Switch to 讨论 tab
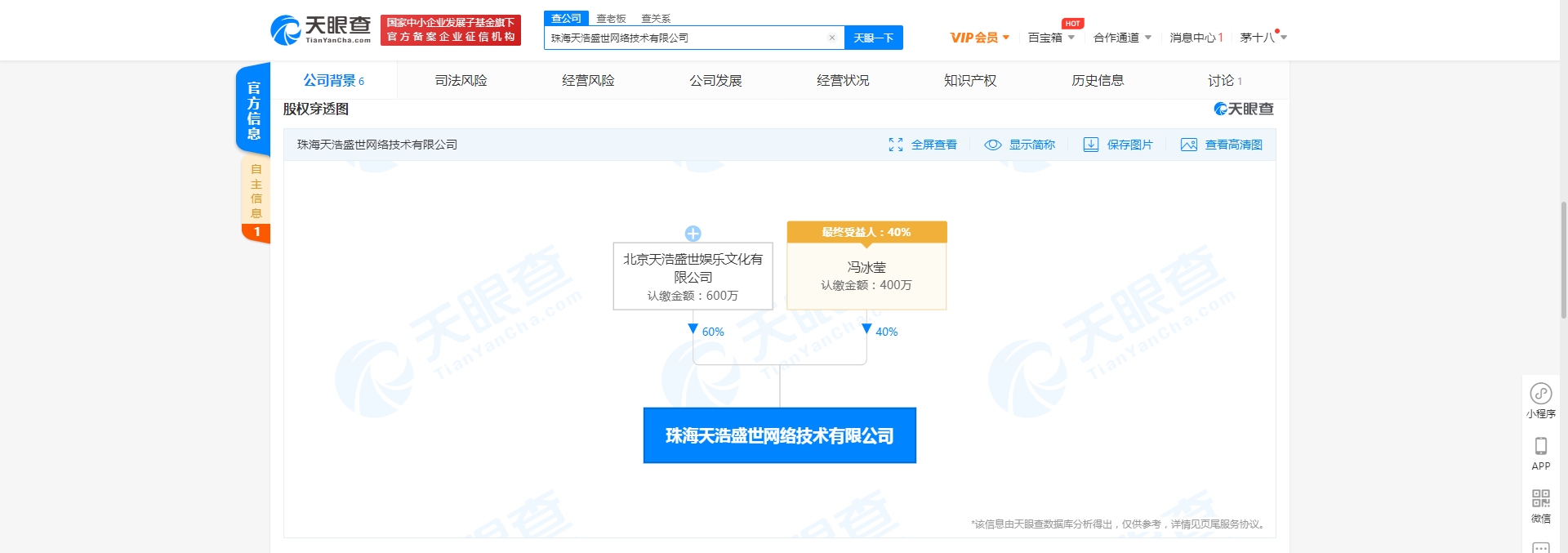Viewport: 1568px width, 553px height. 1225,80
